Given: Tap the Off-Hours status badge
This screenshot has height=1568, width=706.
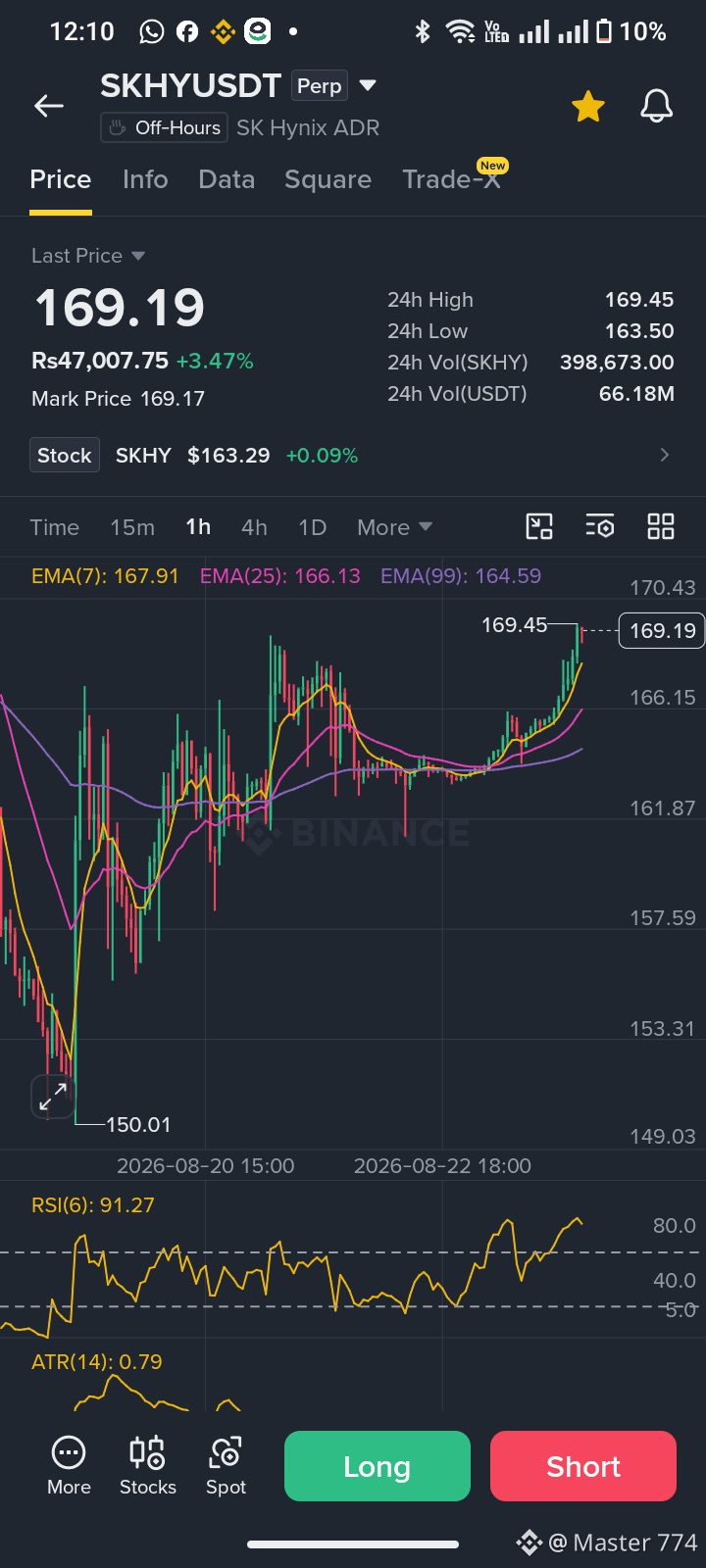Looking at the screenshot, I should pyautogui.click(x=165, y=127).
